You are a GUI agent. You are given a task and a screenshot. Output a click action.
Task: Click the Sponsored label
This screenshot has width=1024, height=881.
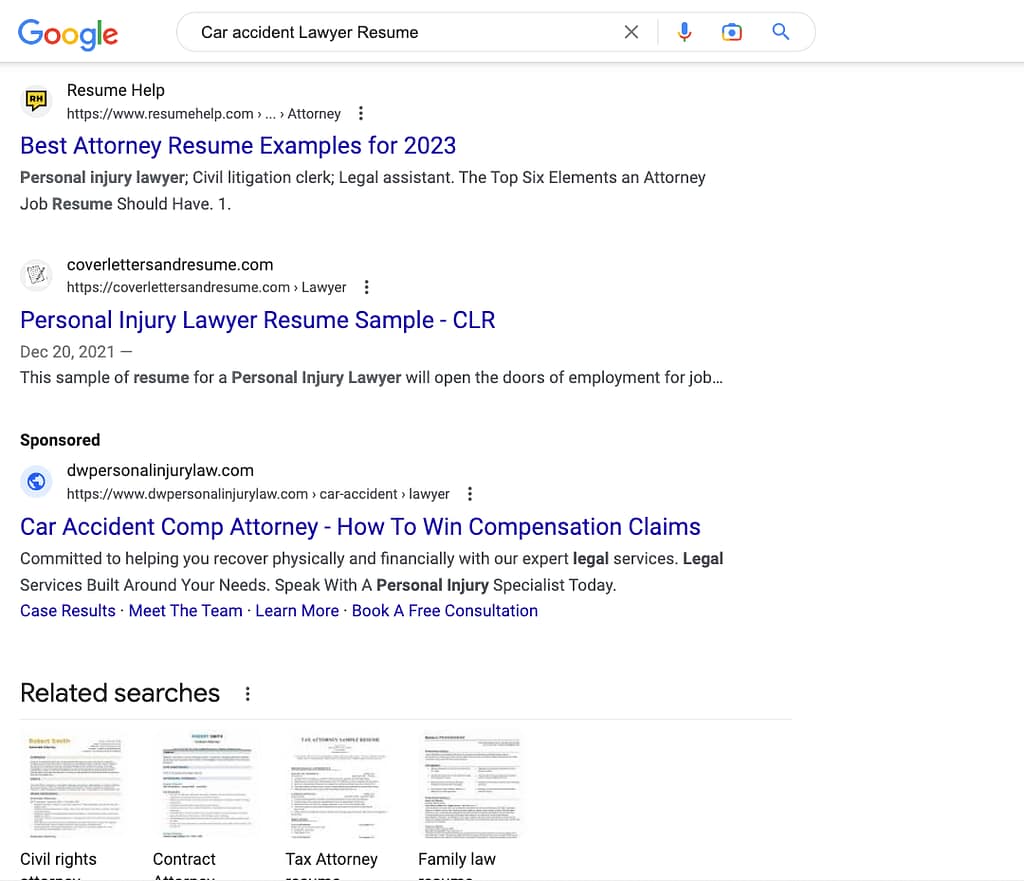tap(60, 440)
